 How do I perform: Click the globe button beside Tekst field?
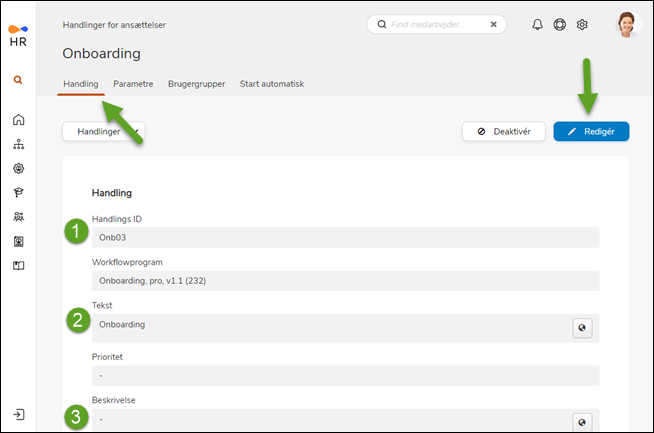point(583,327)
